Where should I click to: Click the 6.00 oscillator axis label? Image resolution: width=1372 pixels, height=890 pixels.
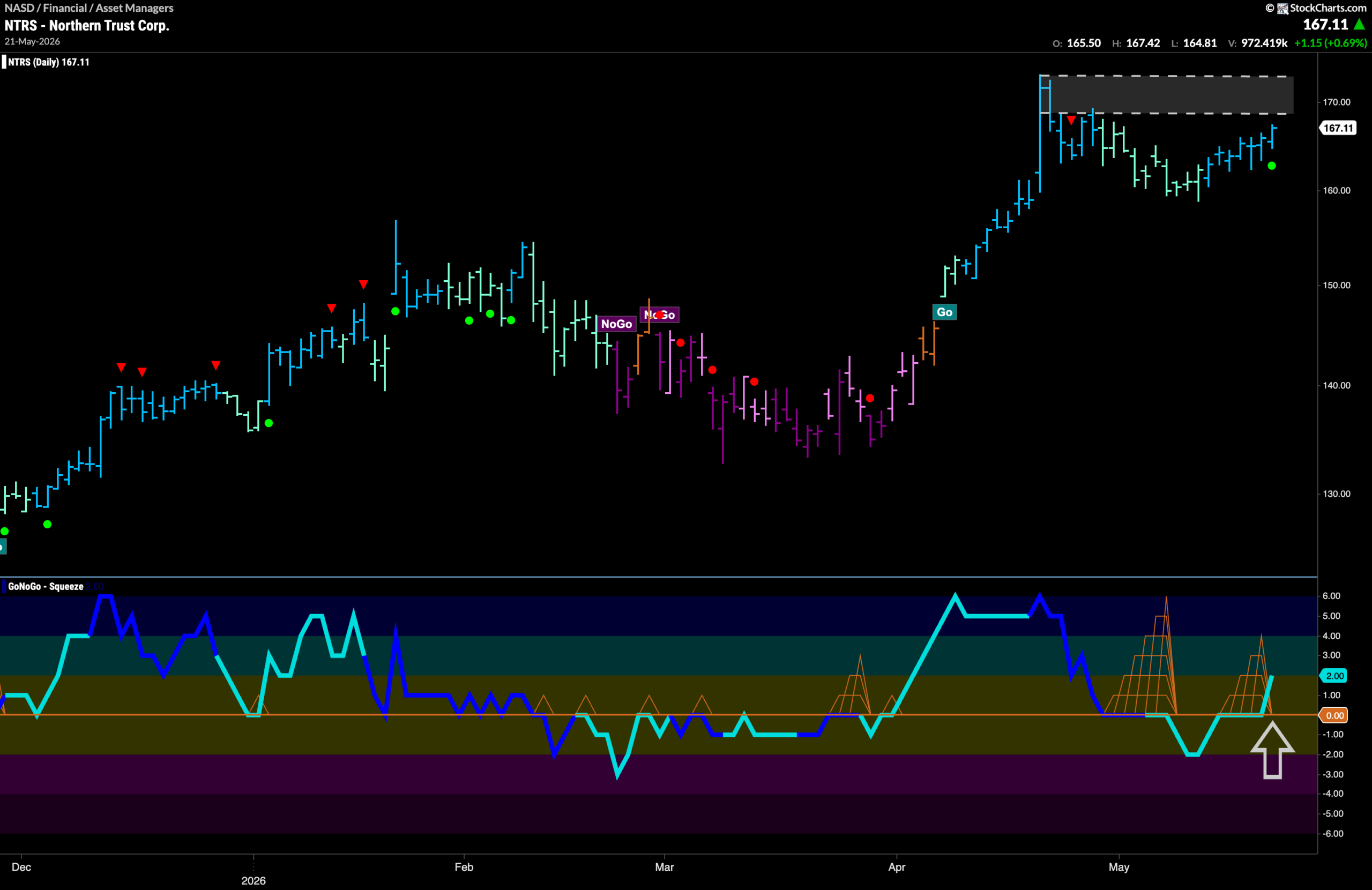pyautogui.click(x=1331, y=596)
